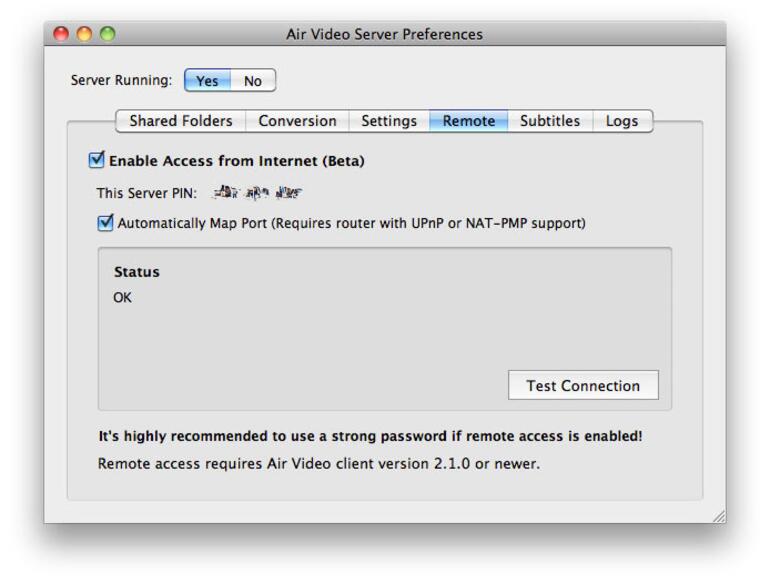Click the Server Running label
The width and height of the screenshot is (770, 578).
click(x=121, y=81)
